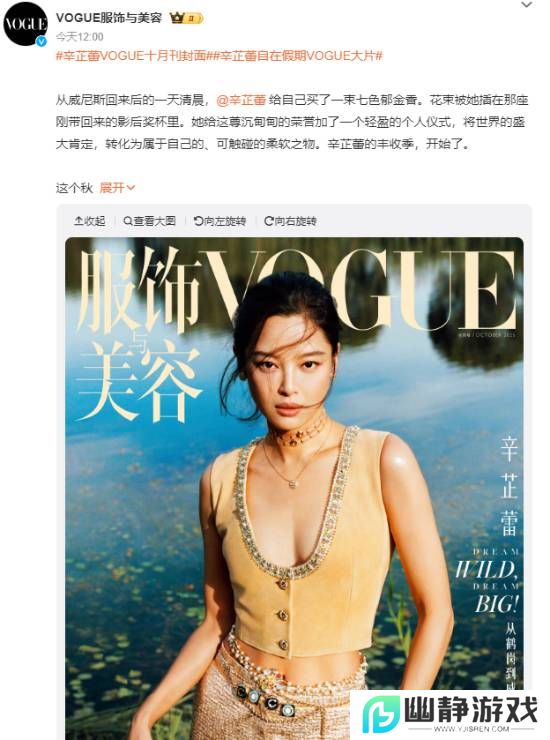
Task: Open VOGUE服饰与美容 account name
Action: click(109, 18)
